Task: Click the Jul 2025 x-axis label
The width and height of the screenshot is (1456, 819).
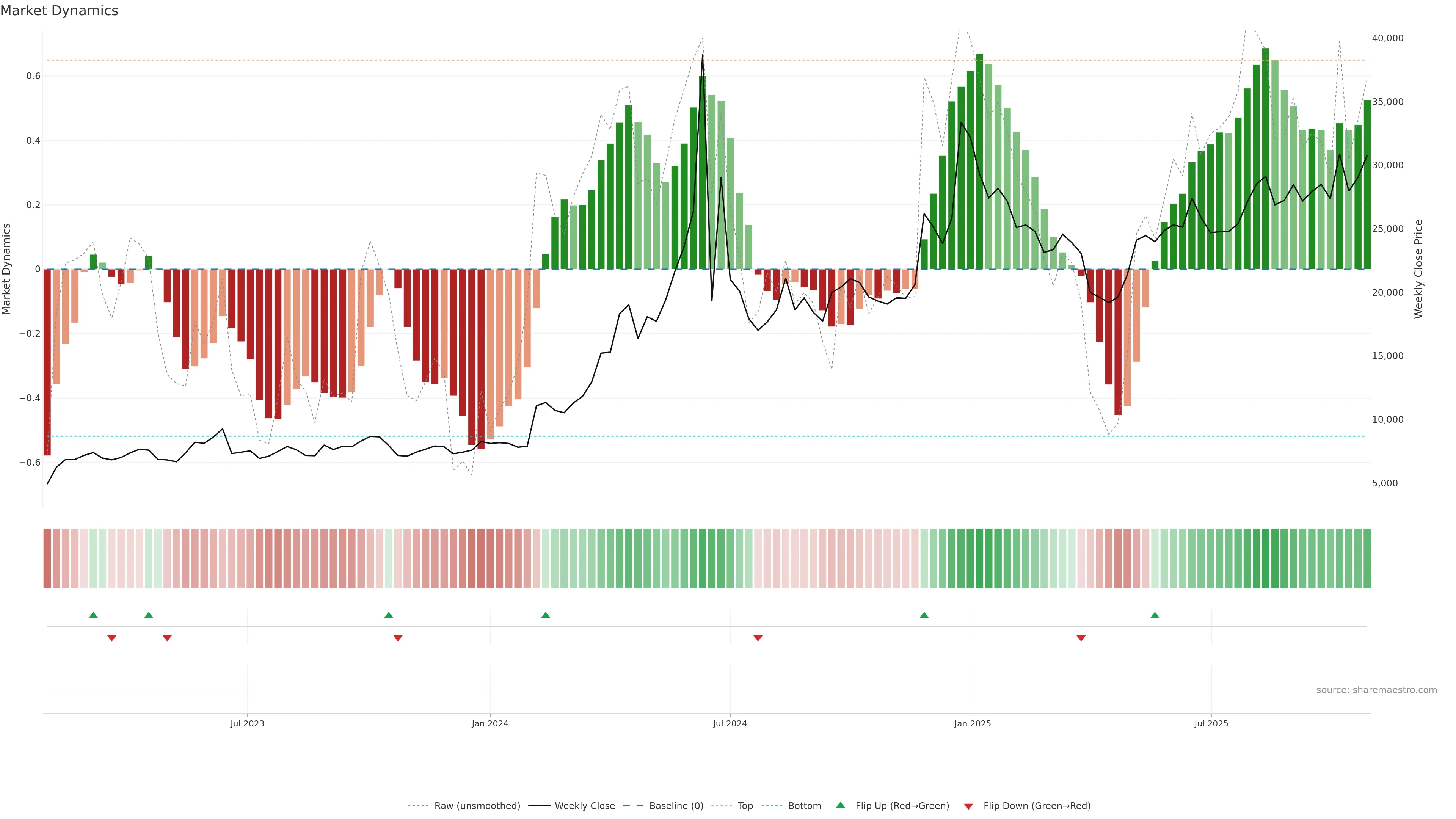Action: point(1211,723)
